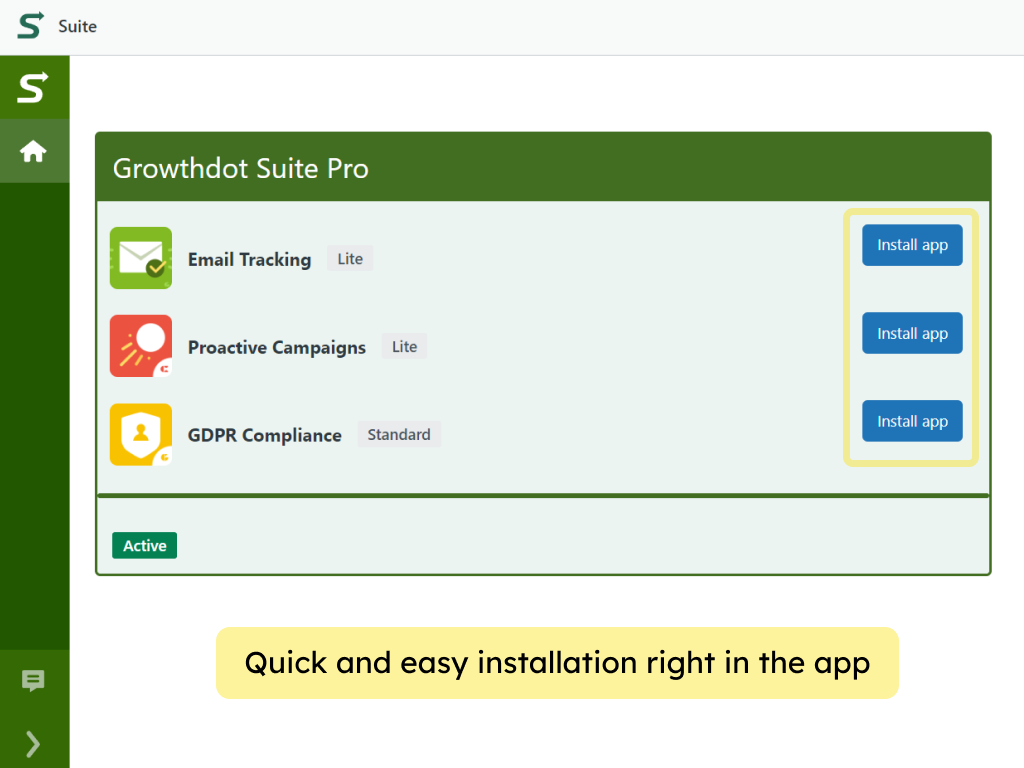1024x768 pixels.
Task: Install the Proactive Campaigns app
Action: pyautogui.click(x=911, y=333)
